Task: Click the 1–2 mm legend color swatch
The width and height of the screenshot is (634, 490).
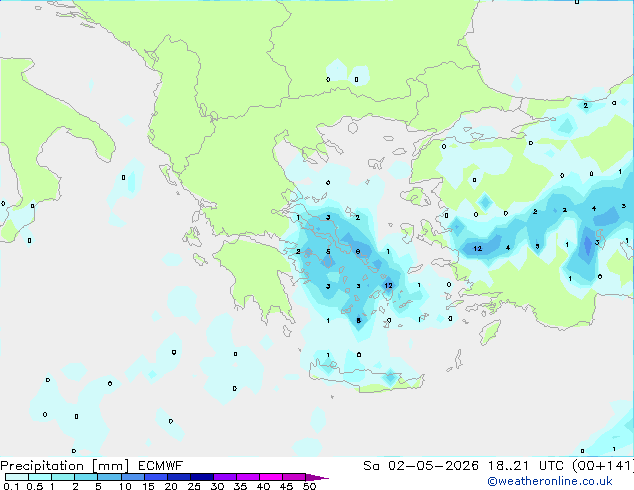Action: click(x=63, y=477)
